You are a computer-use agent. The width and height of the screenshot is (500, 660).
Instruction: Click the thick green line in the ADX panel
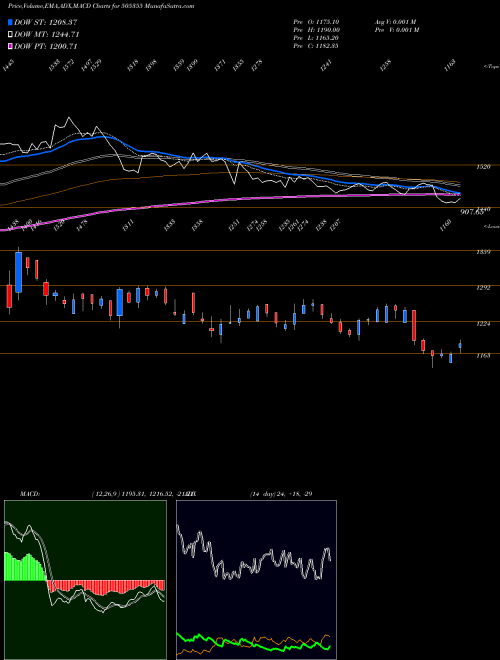pos(253,642)
